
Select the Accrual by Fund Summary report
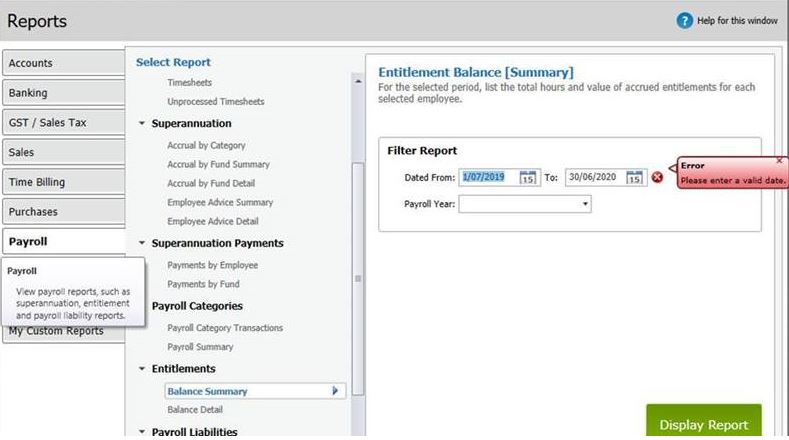(218, 164)
